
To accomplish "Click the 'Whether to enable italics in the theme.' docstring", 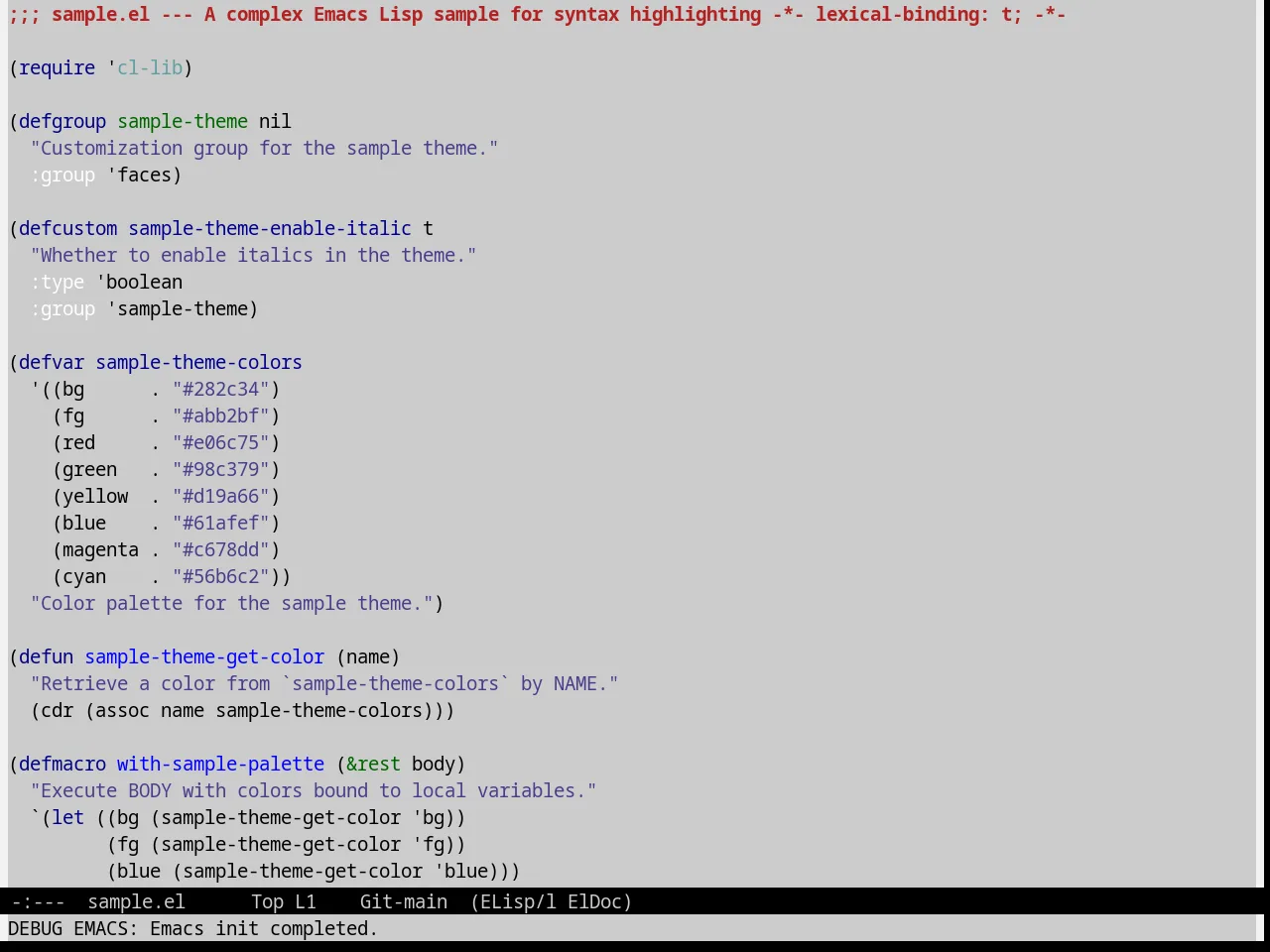I will click(253, 255).
